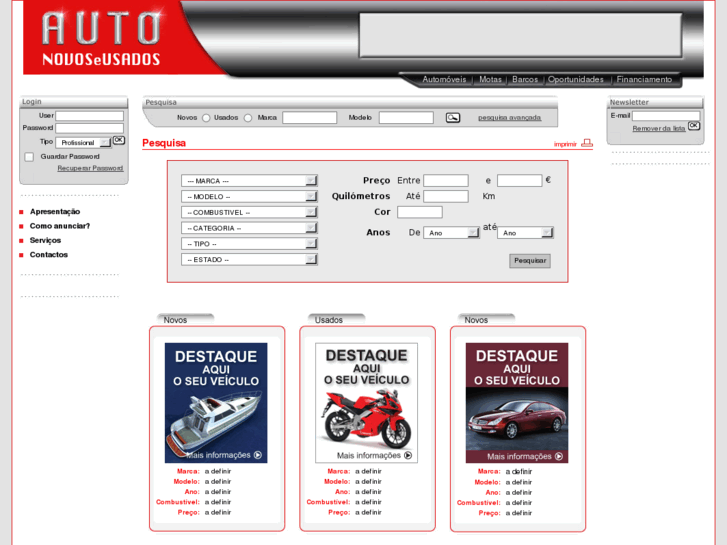The height and width of the screenshot is (545, 727).
Task: Focus the User login field
Action: coord(89,115)
